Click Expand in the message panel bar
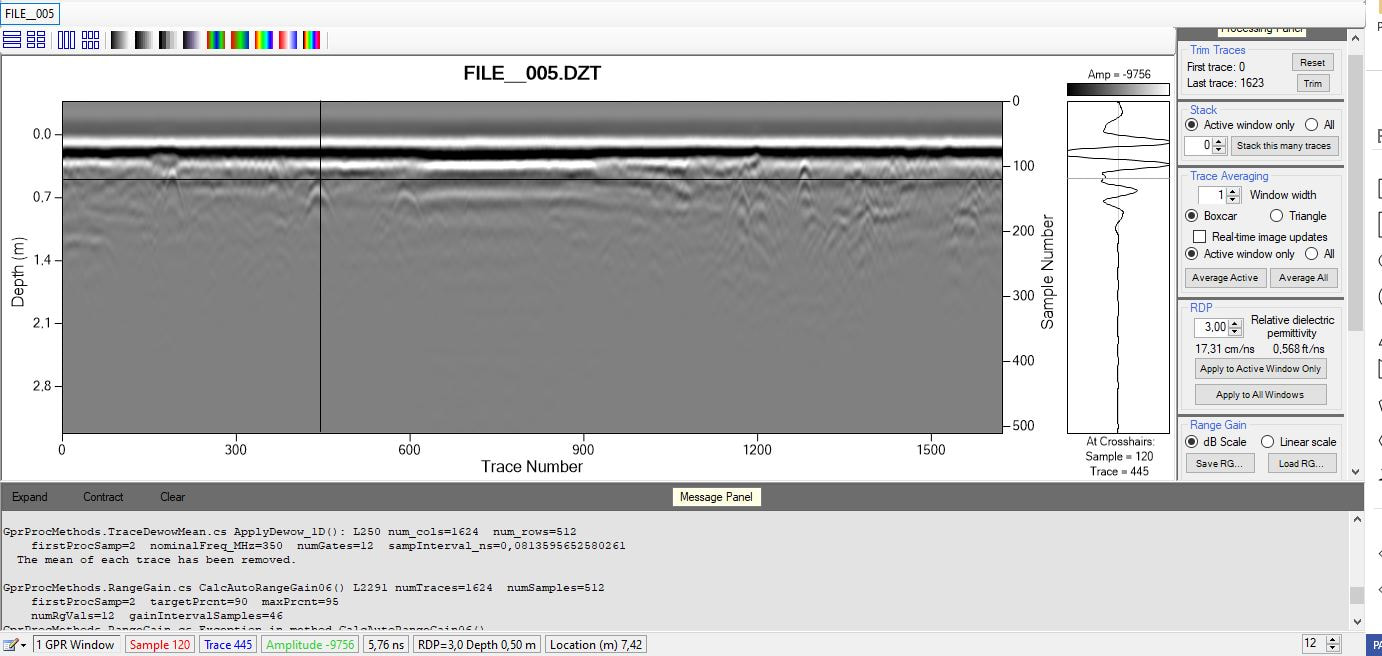 pyautogui.click(x=30, y=497)
